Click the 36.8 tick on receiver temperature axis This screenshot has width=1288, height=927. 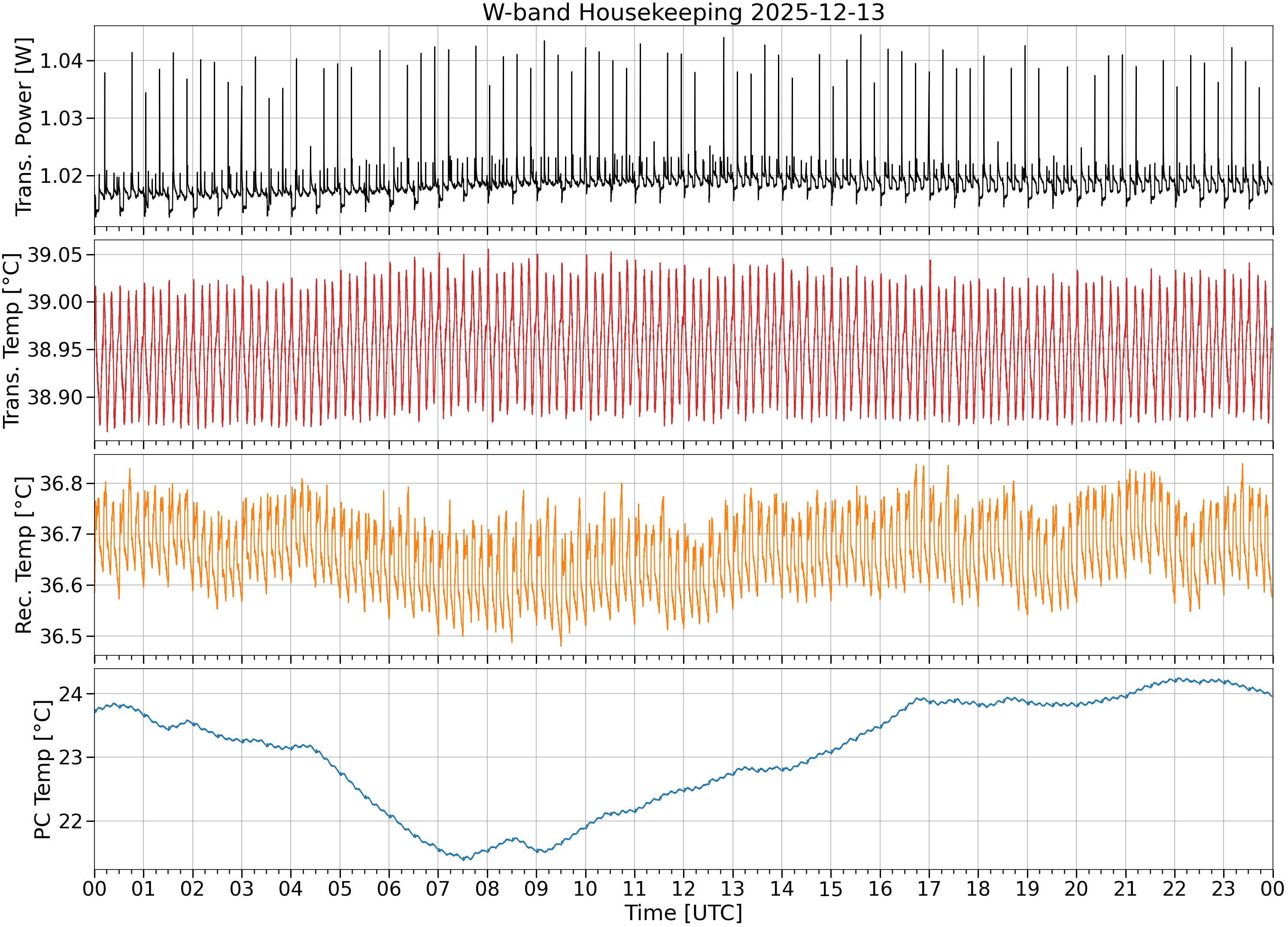pos(61,484)
